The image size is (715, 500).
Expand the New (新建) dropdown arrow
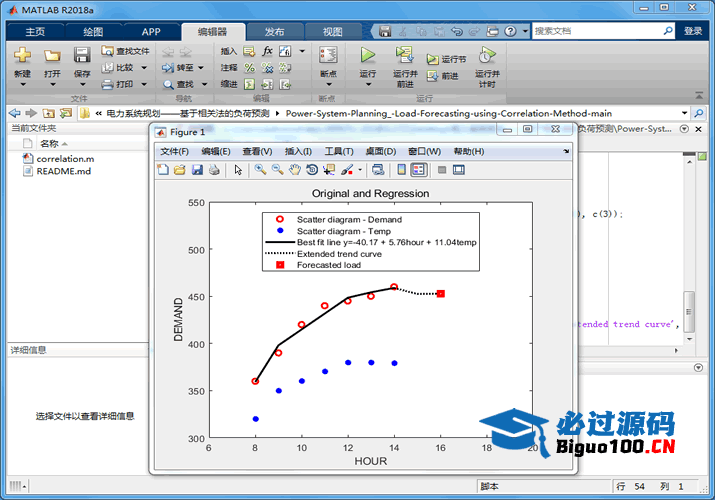pyautogui.click(x=22, y=85)
